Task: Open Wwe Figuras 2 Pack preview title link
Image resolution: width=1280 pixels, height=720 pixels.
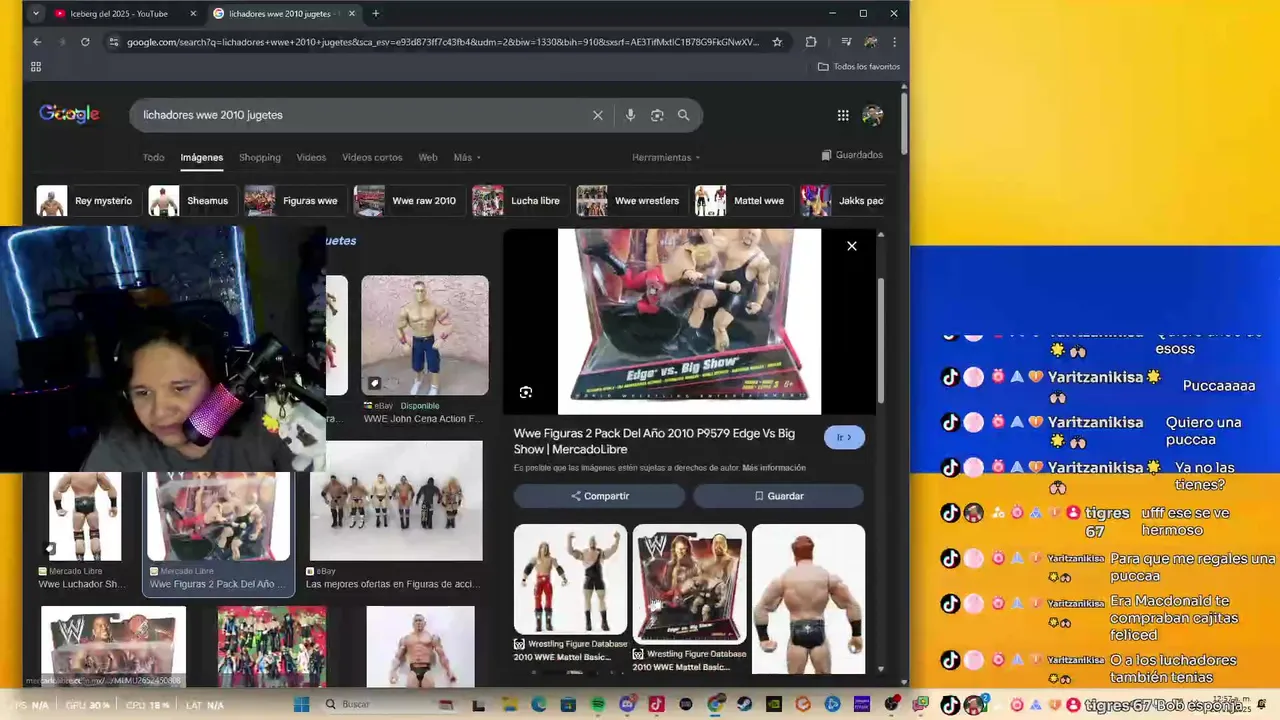Action: point(654,441)
